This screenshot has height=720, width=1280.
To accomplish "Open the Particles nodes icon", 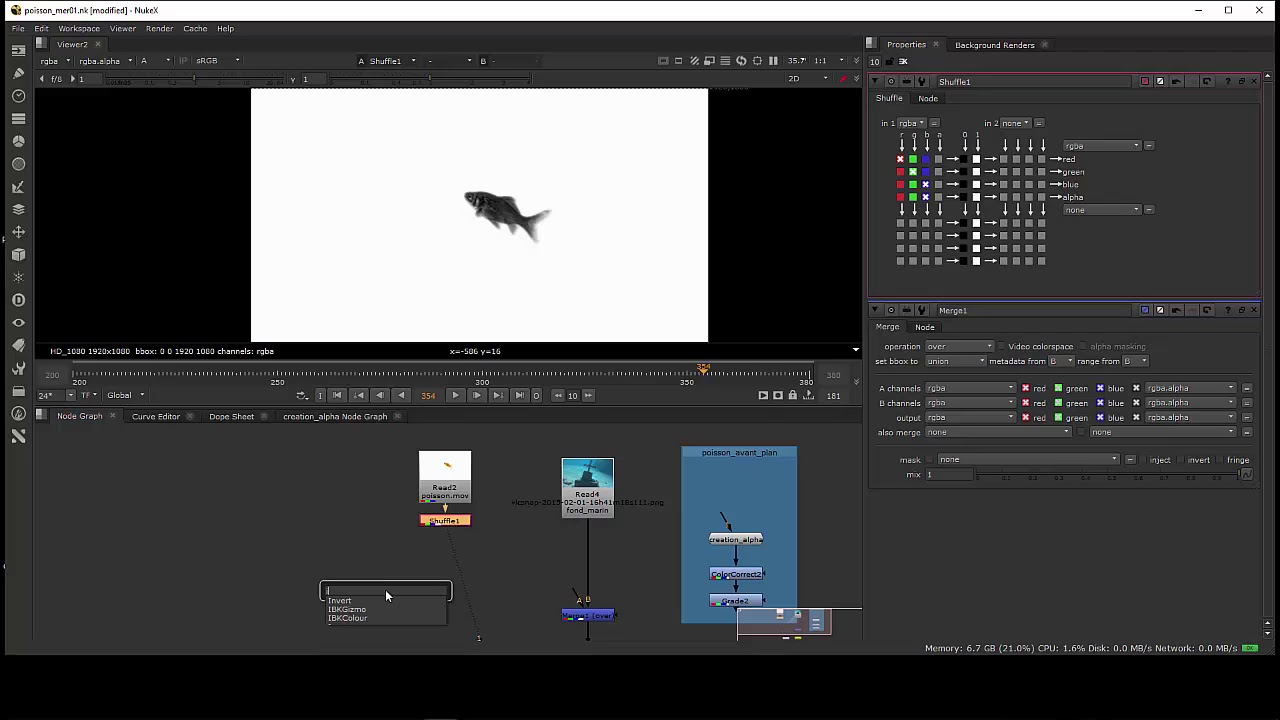I will pyautogui.click(x=18, y=277).
